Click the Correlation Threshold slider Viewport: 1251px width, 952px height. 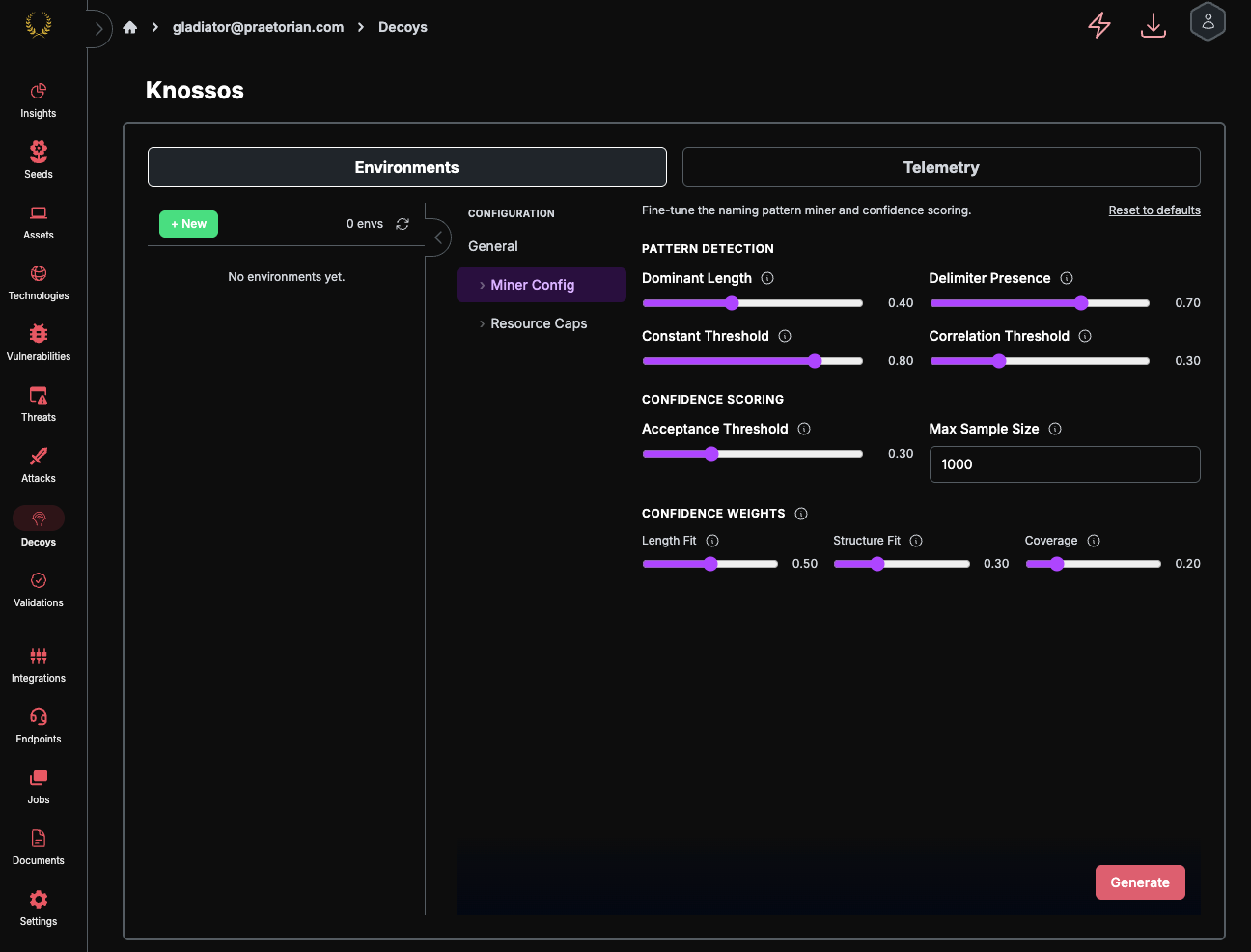click(x=1040, y=361)
